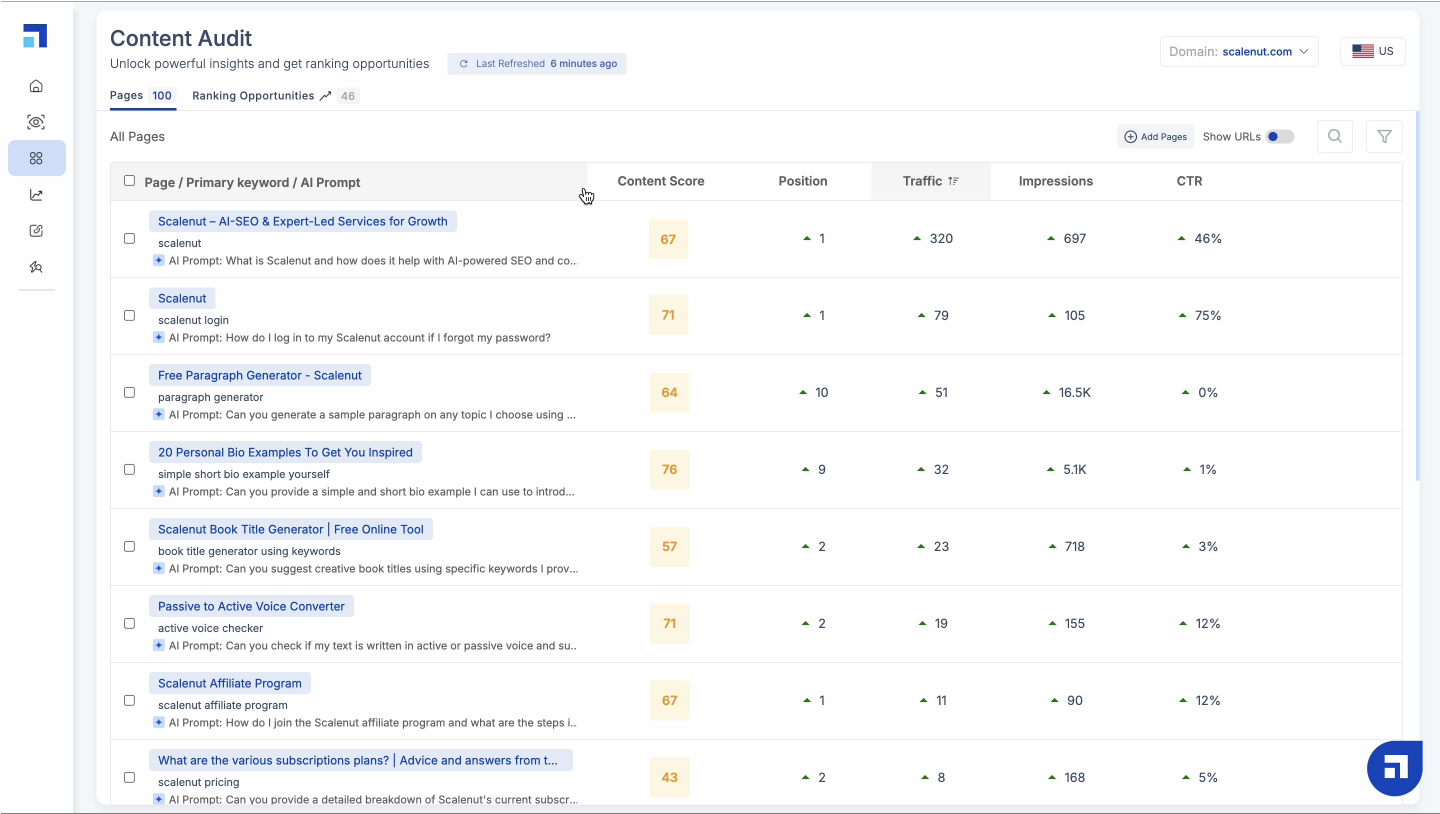Open the Scalenut Affiliate Program link

230,683
